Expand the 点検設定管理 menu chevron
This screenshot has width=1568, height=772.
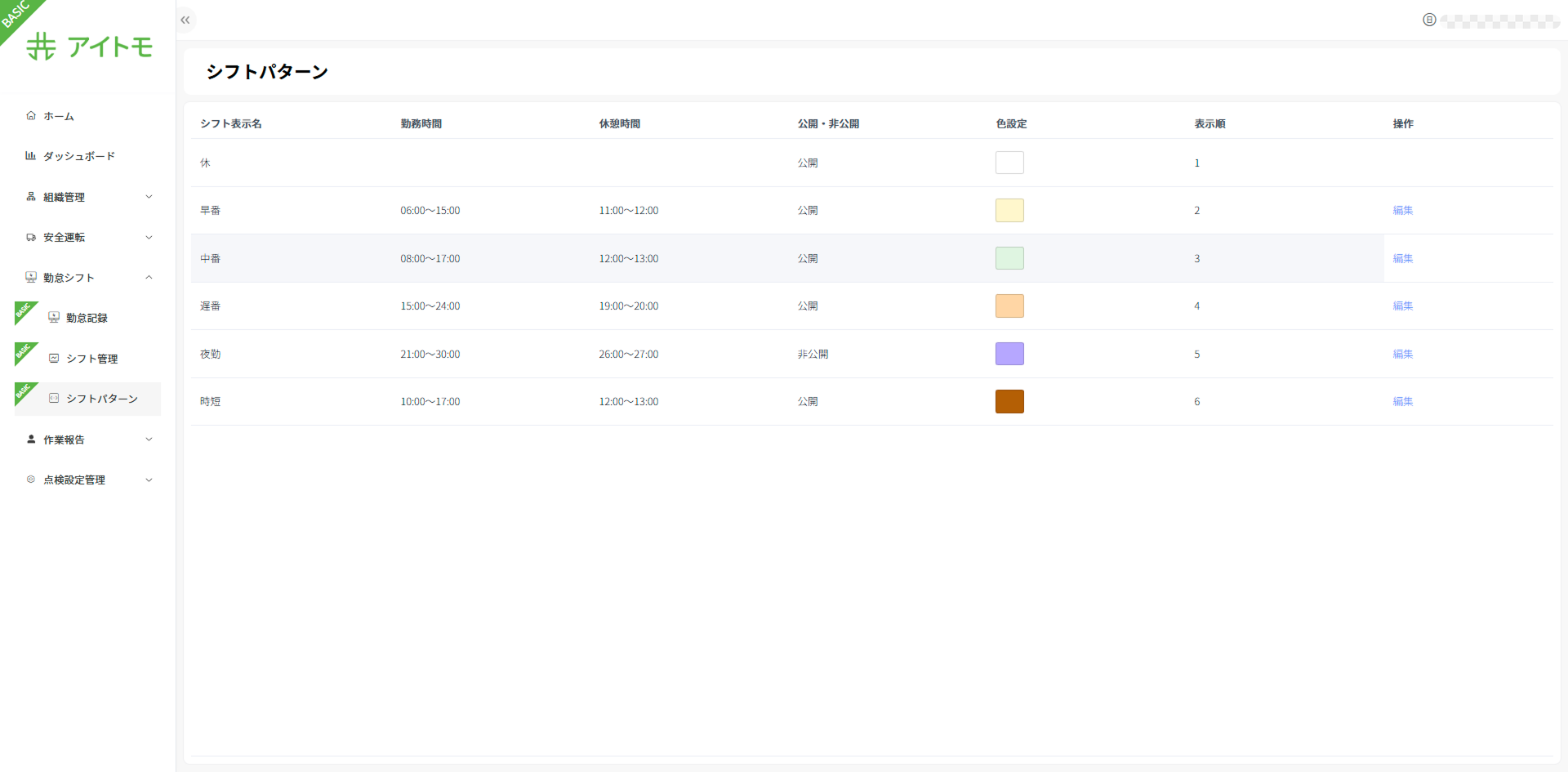tap(149, 480)
